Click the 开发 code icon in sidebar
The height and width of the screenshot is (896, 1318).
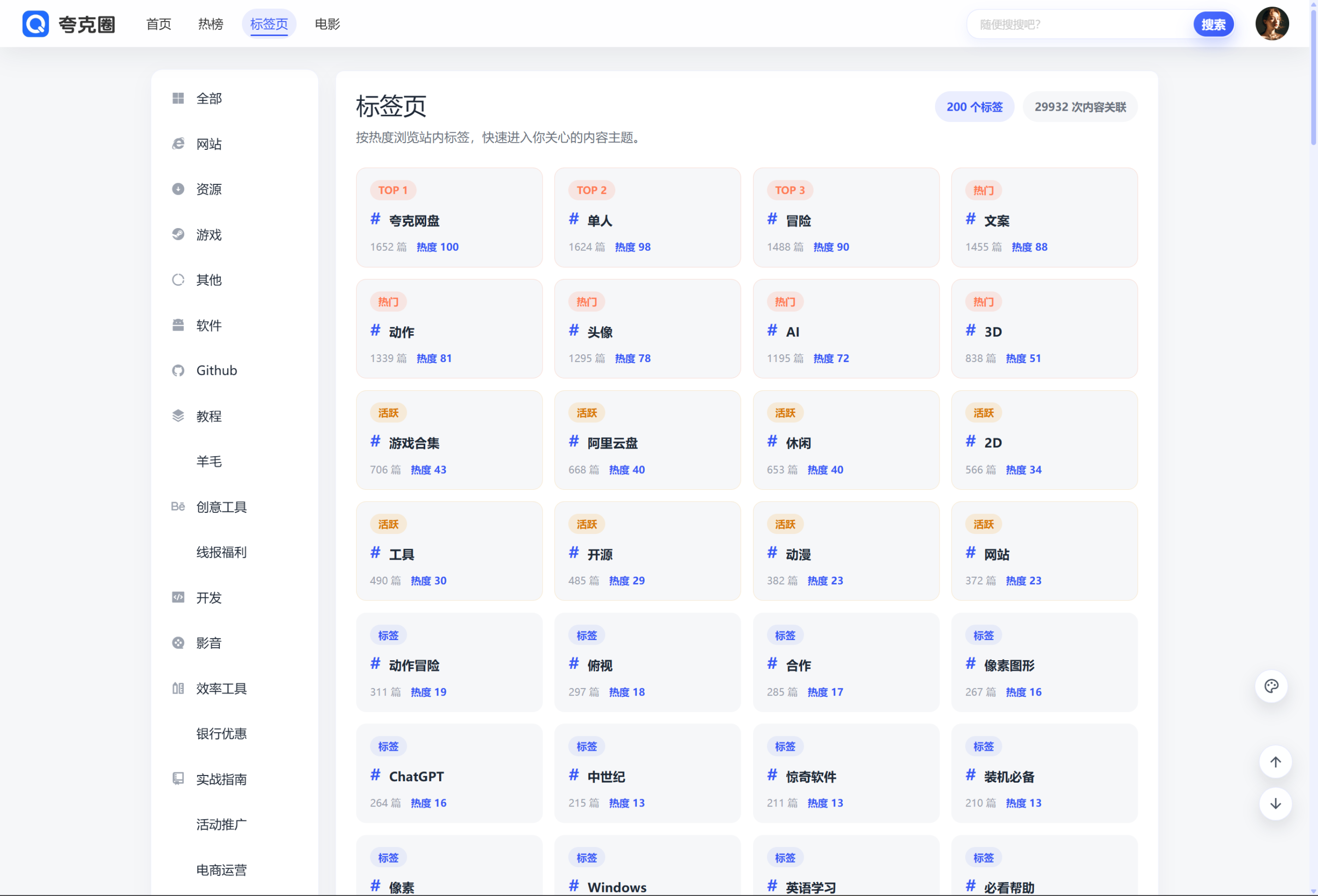click(178, 597)
